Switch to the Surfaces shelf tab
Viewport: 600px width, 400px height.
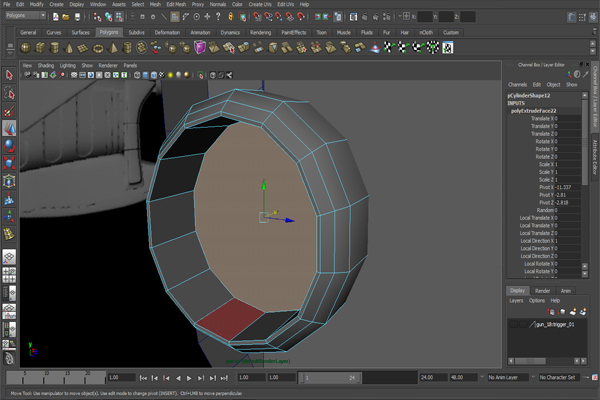pyautogui.click(x=80, y=33)
